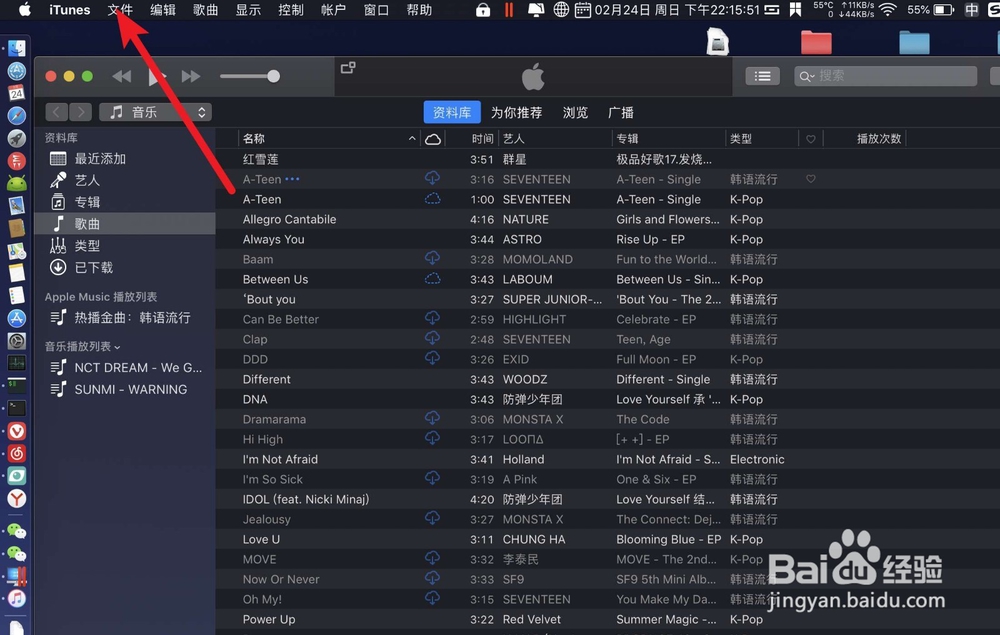Open the 显示 menu
Screen dimensions: 1000x635
248,10
